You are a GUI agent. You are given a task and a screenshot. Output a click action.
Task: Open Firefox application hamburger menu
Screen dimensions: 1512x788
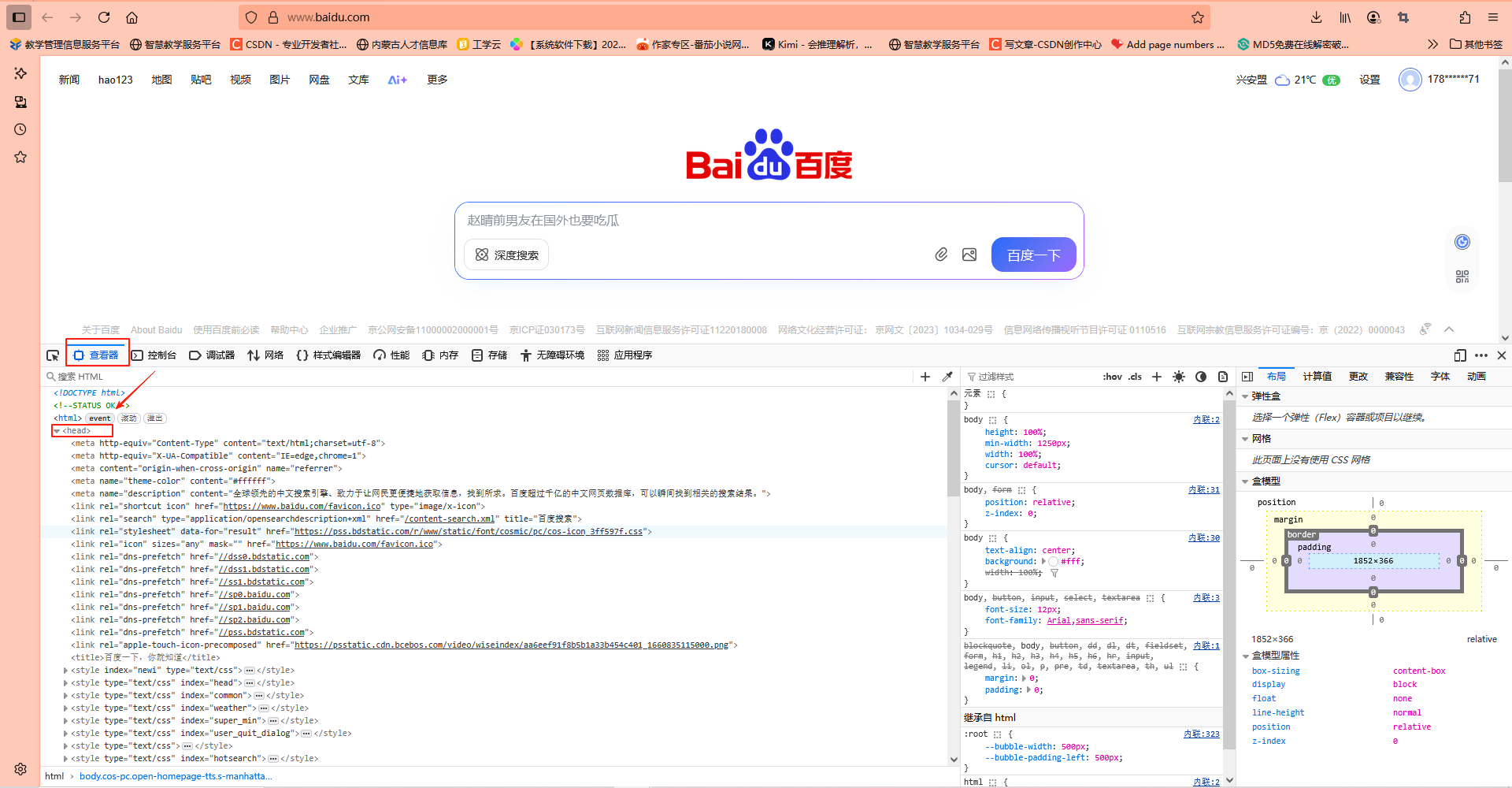tap(1493, 17)
